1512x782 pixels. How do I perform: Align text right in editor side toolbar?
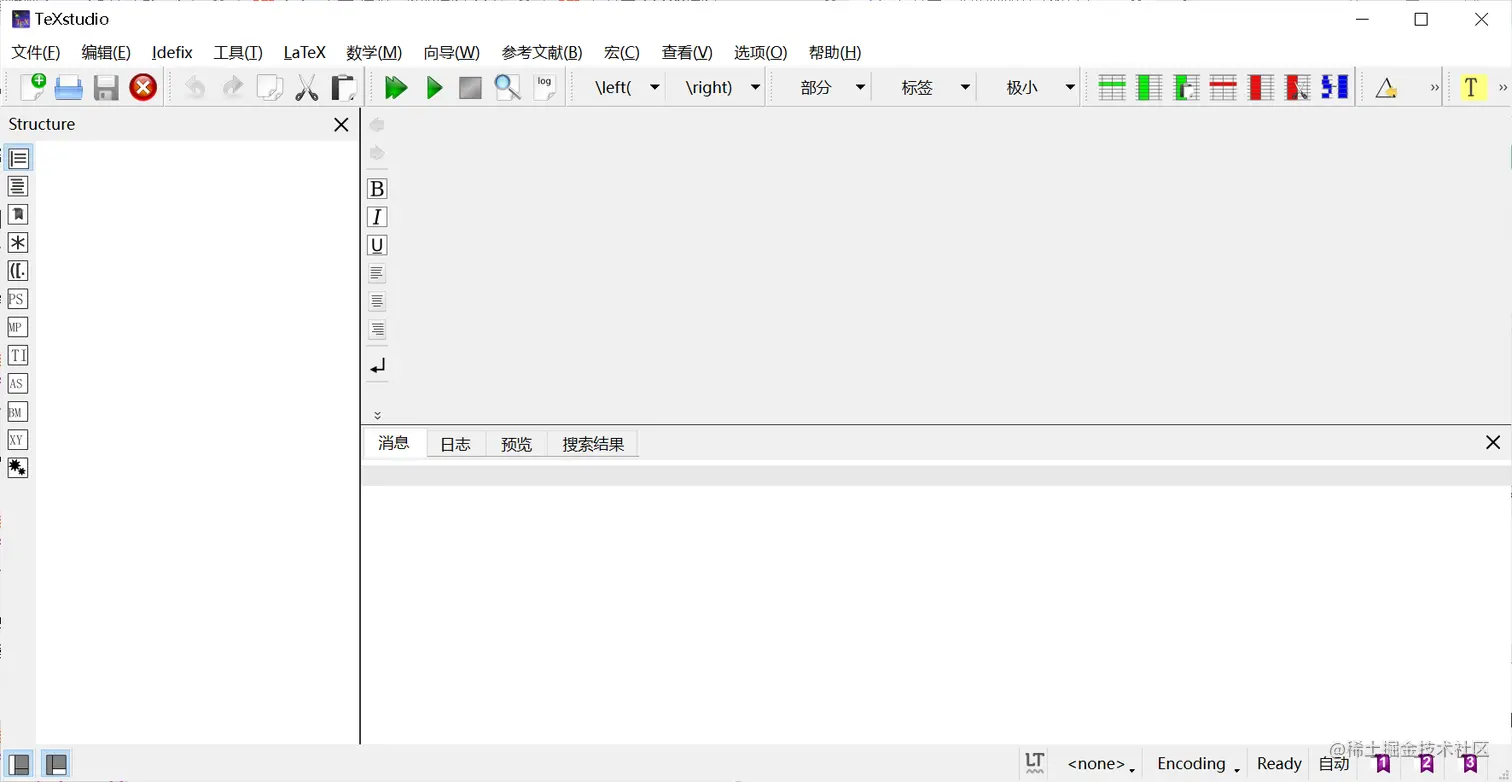pyautogui.click(x=377, y=329)
